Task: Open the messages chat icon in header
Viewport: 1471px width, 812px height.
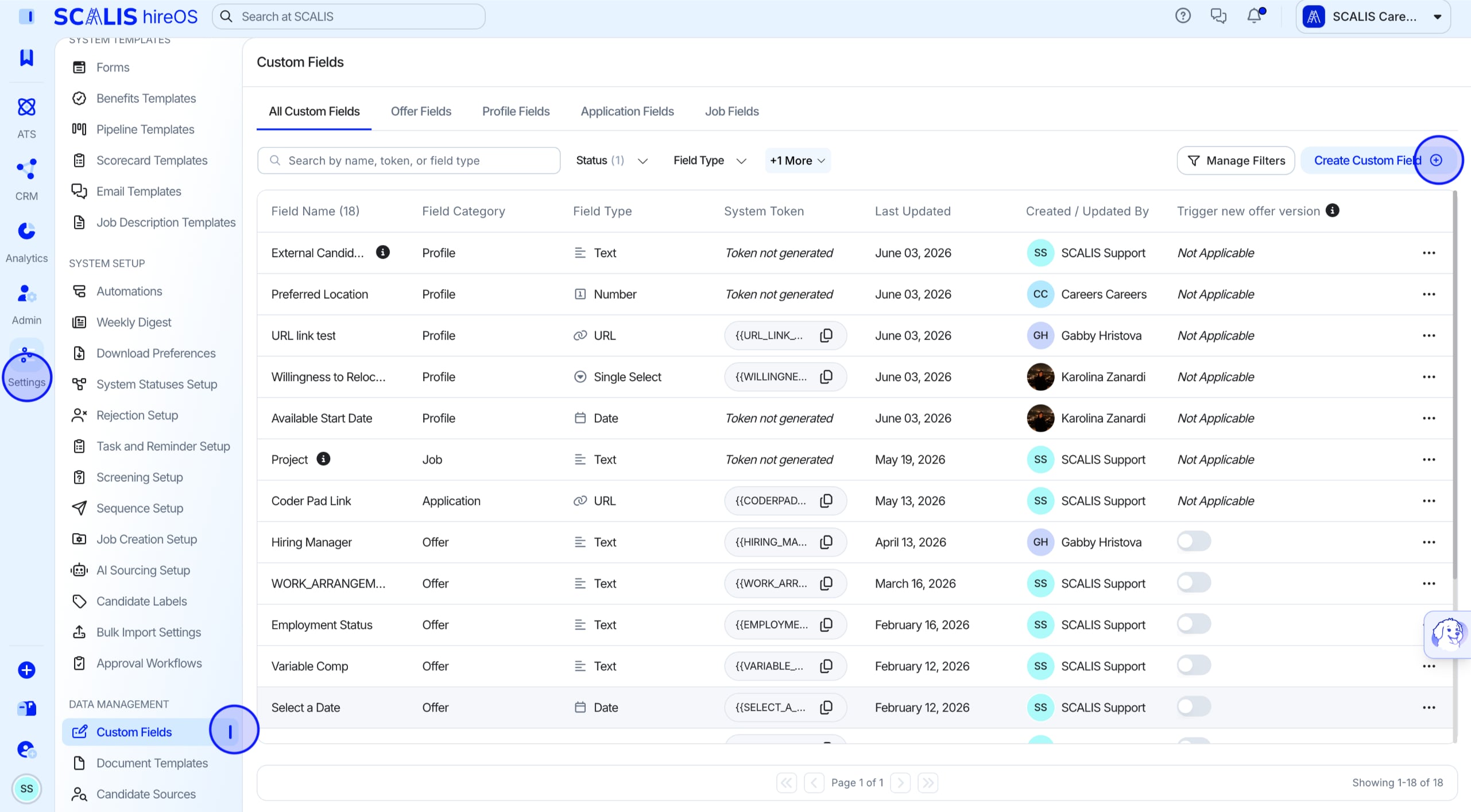Action: click(1218, 16)
